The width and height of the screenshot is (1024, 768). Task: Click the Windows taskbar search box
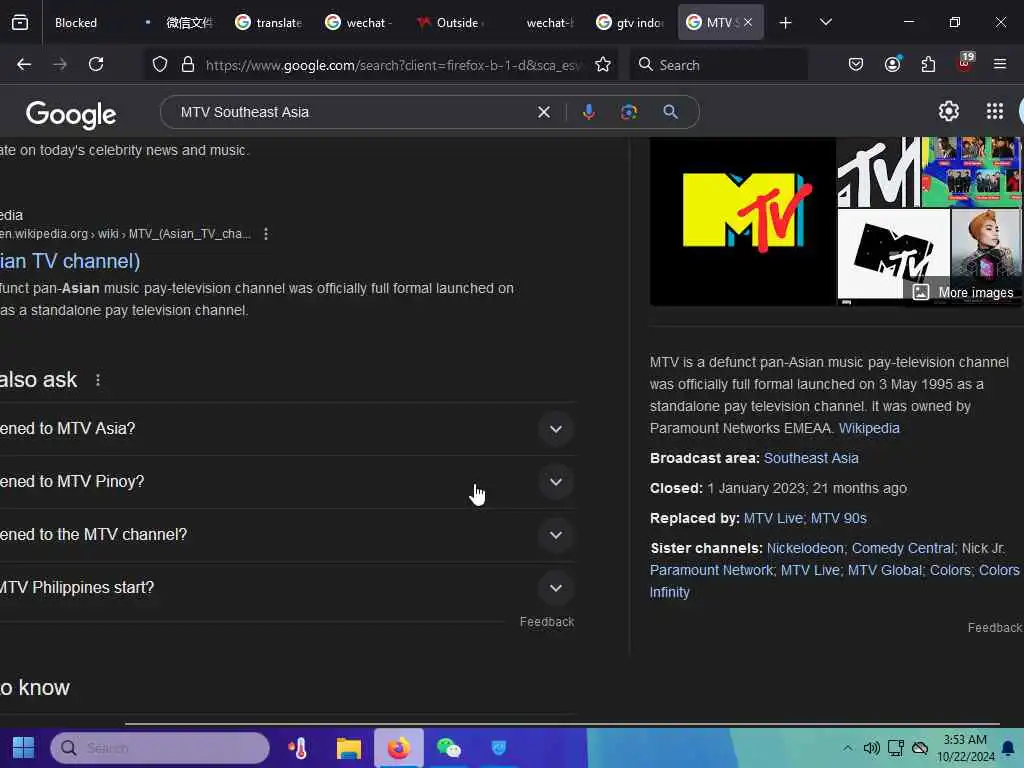160,748
